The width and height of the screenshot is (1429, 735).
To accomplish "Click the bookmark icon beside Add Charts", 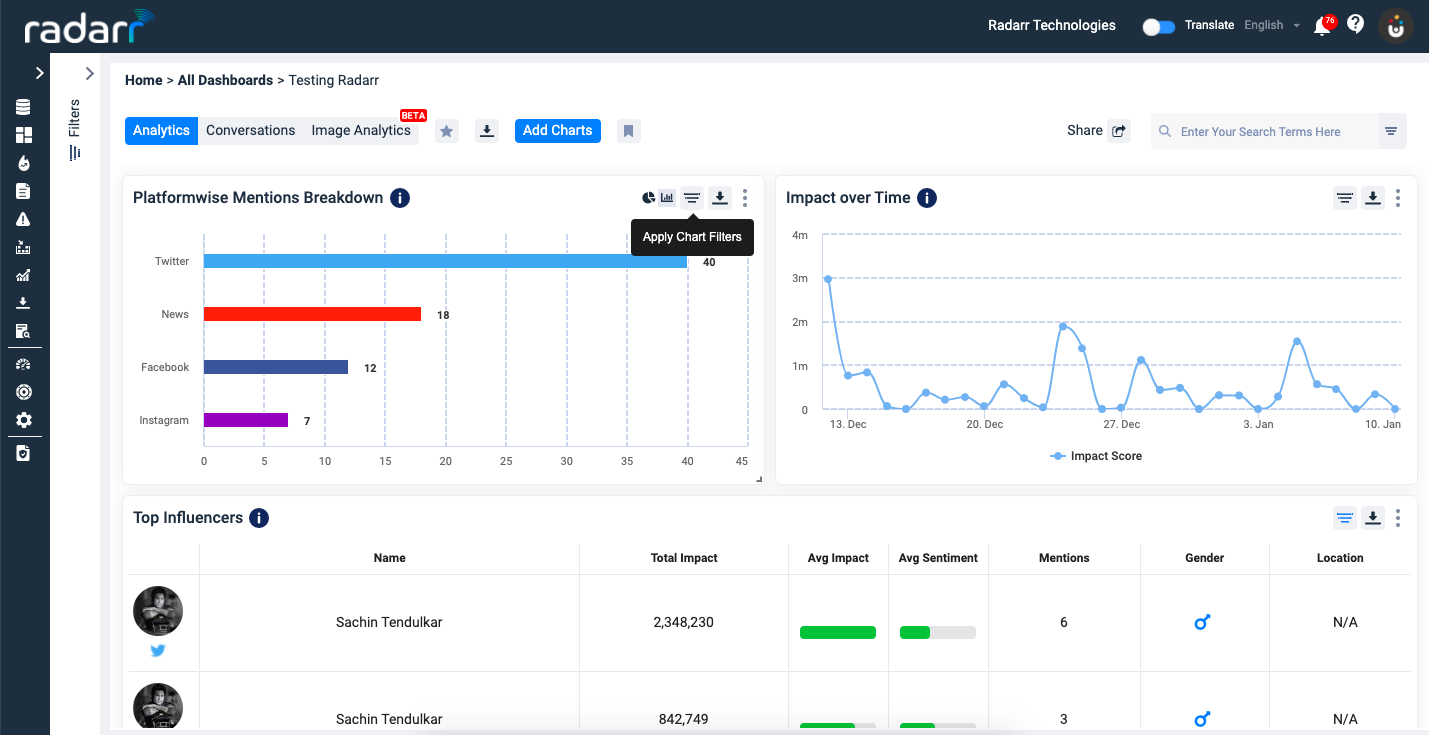I will point(629,131).
